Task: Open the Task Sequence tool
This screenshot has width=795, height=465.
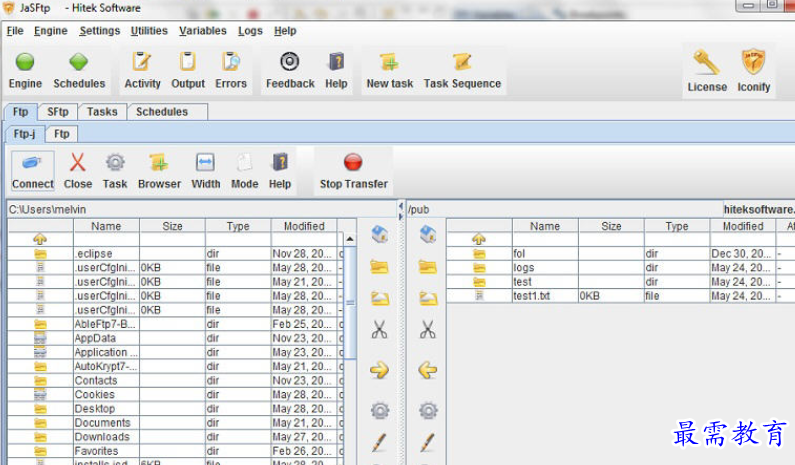Action: [462, 62]
